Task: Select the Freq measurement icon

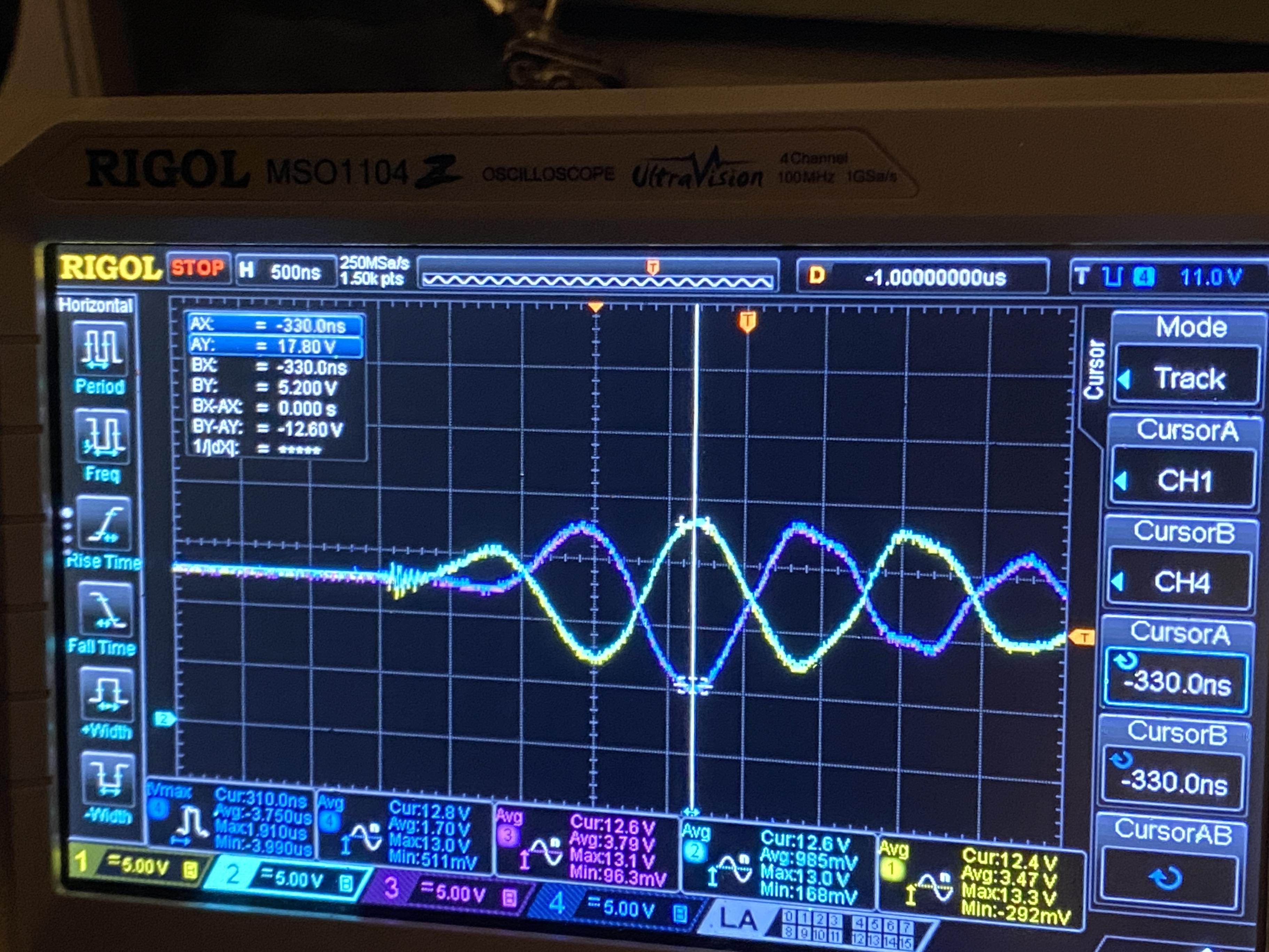Action: [x=102, y=437]
